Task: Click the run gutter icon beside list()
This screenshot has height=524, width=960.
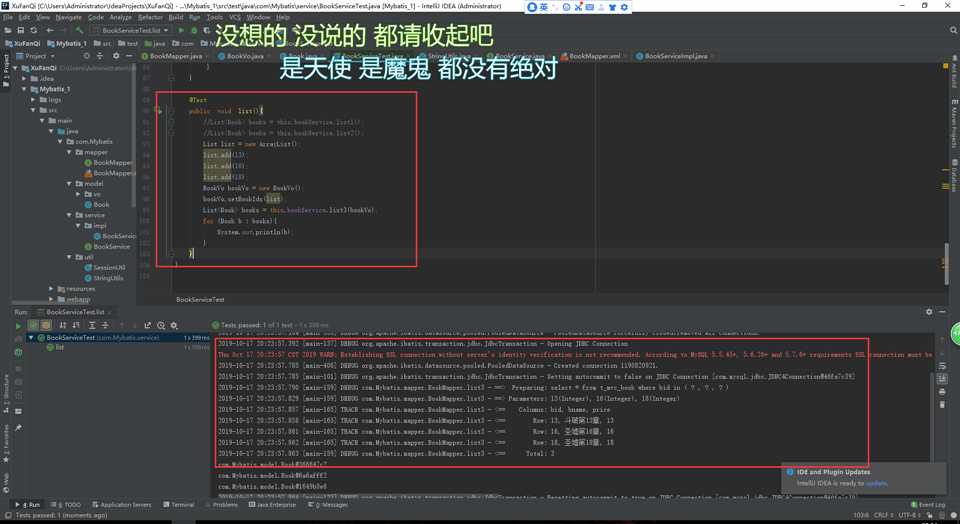Action: point(160,111)
